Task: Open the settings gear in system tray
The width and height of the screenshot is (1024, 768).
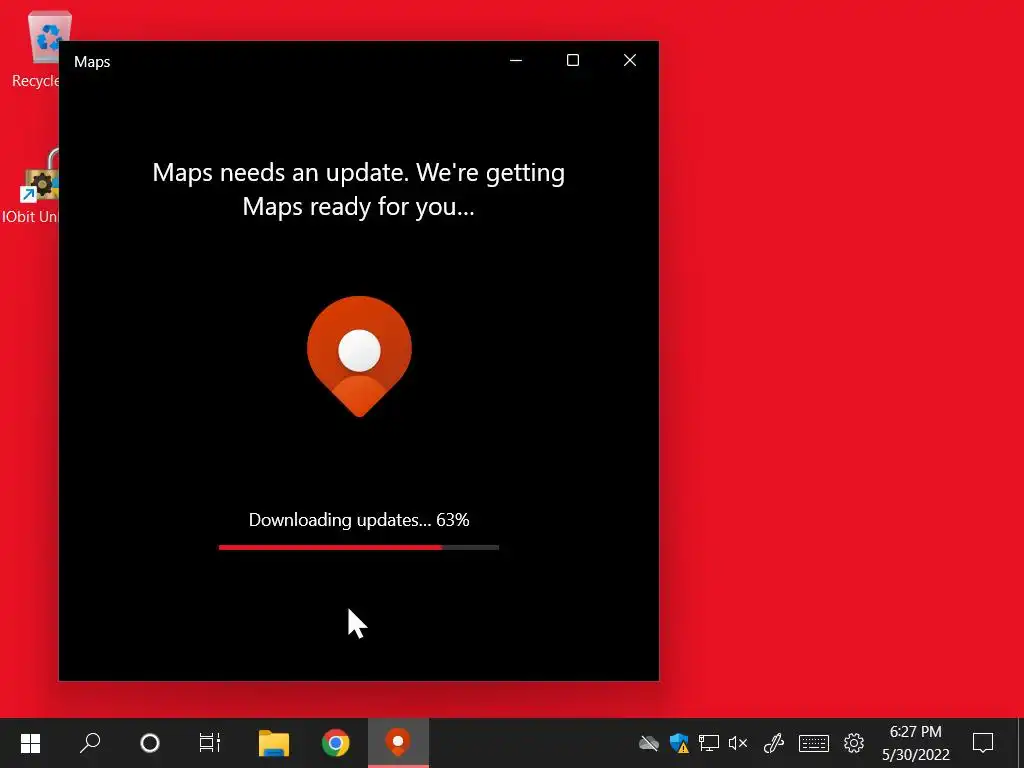Action: [x=854, y=743]
